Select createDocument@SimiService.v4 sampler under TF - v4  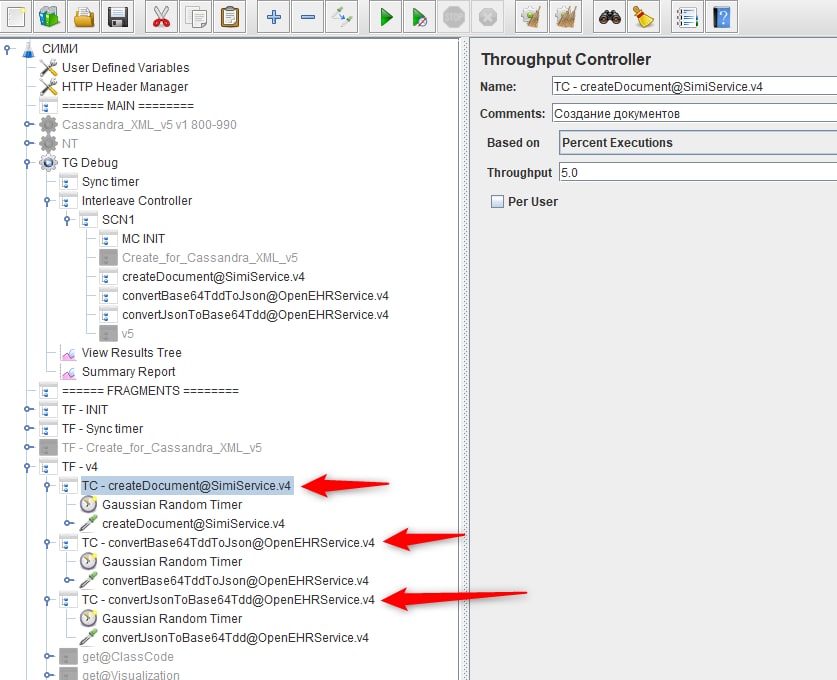(193, 524)
